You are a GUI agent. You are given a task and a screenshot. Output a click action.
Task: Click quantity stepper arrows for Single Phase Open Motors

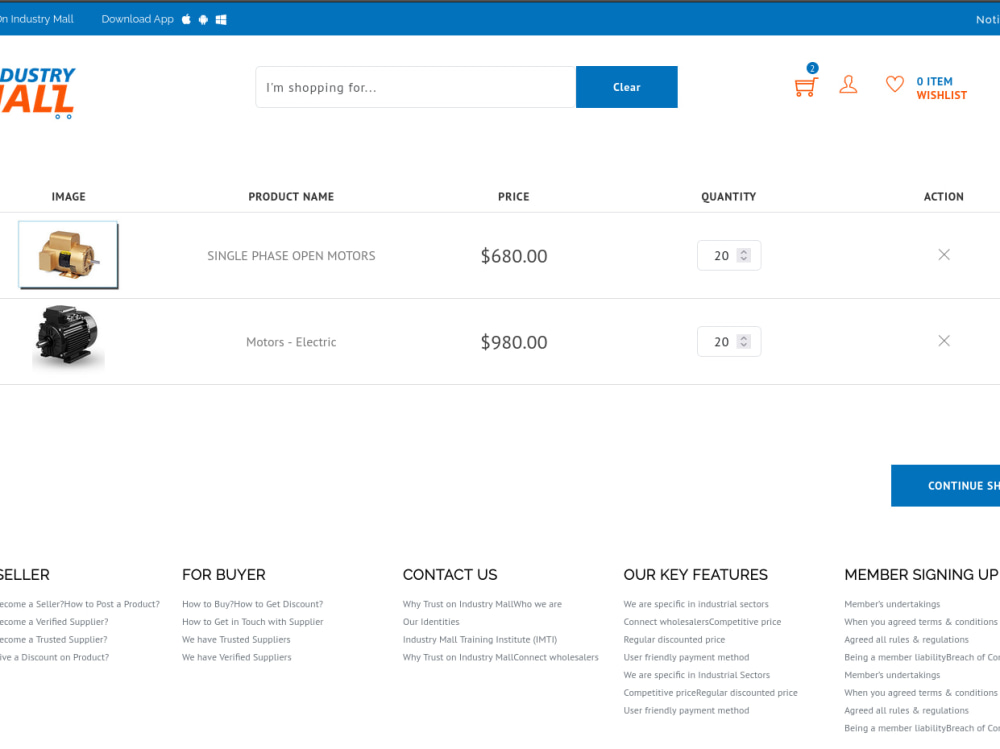[744, 255]
